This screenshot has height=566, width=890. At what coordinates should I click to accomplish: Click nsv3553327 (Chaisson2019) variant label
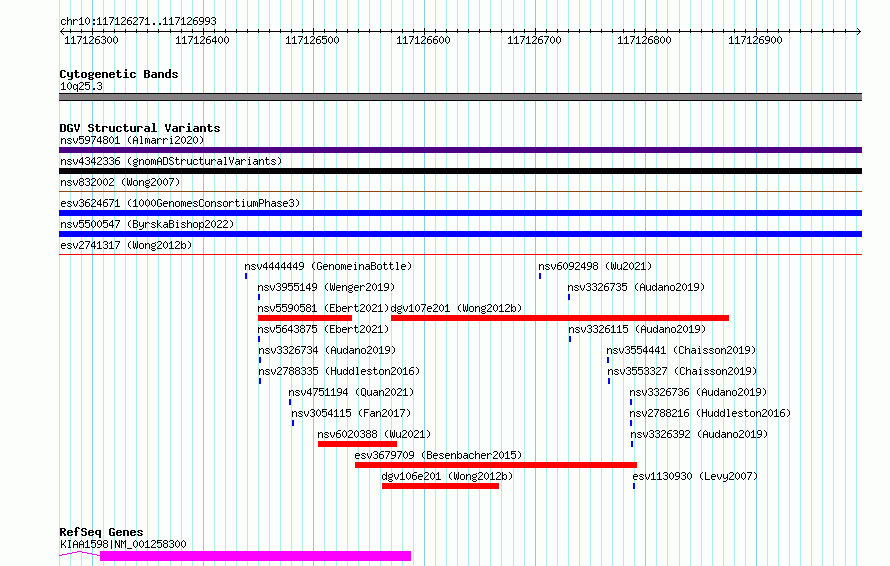(682, 371)
